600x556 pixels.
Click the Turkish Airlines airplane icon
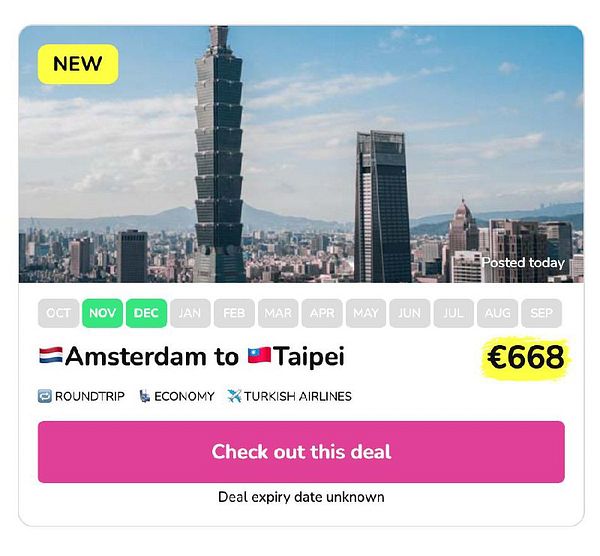click(234, 396)
